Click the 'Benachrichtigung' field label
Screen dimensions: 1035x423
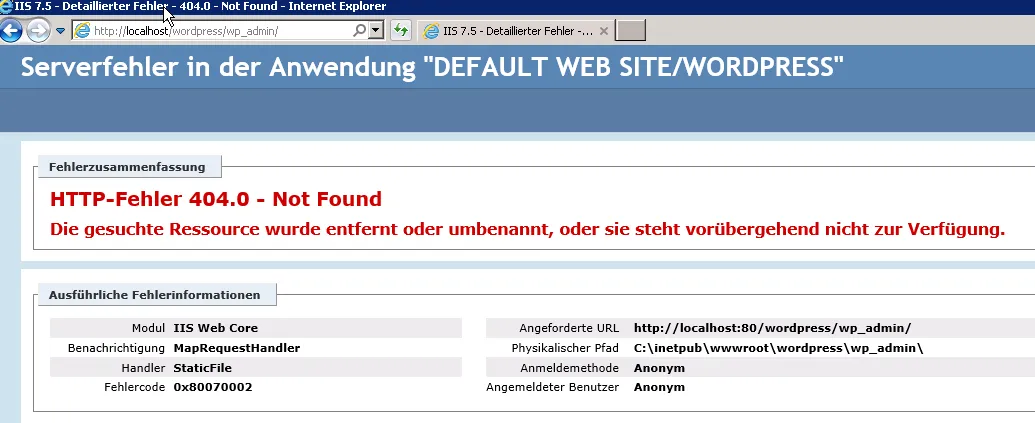point(116,348)
